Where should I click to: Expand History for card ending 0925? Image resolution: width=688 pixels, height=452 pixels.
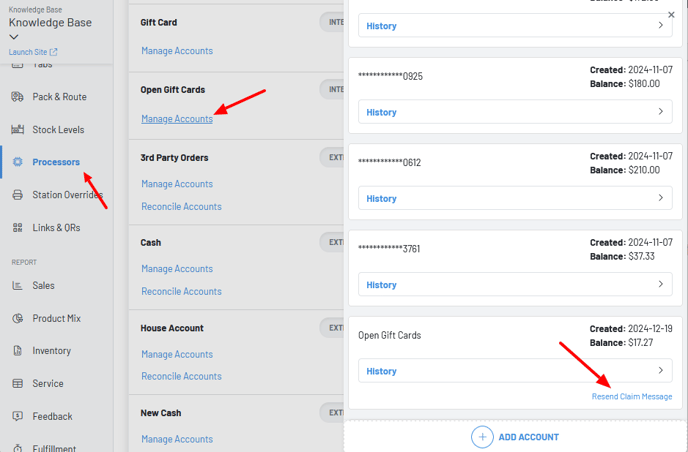click(515, 112)
